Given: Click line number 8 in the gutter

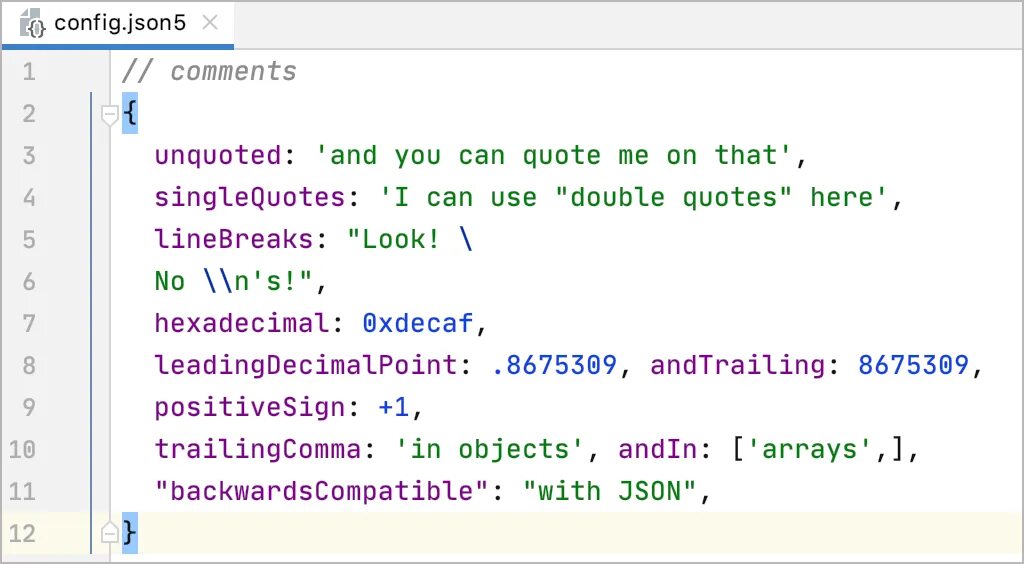Looking at the screenshot, I should coord(29,365).
